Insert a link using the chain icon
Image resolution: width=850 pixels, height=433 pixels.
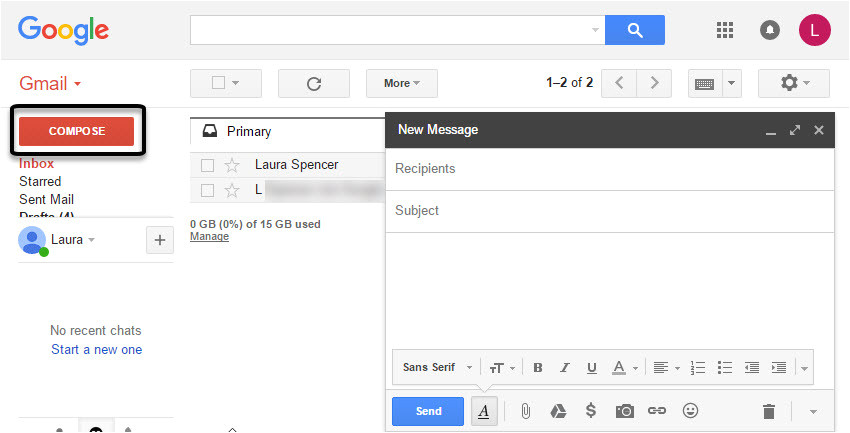coord(657,411)
